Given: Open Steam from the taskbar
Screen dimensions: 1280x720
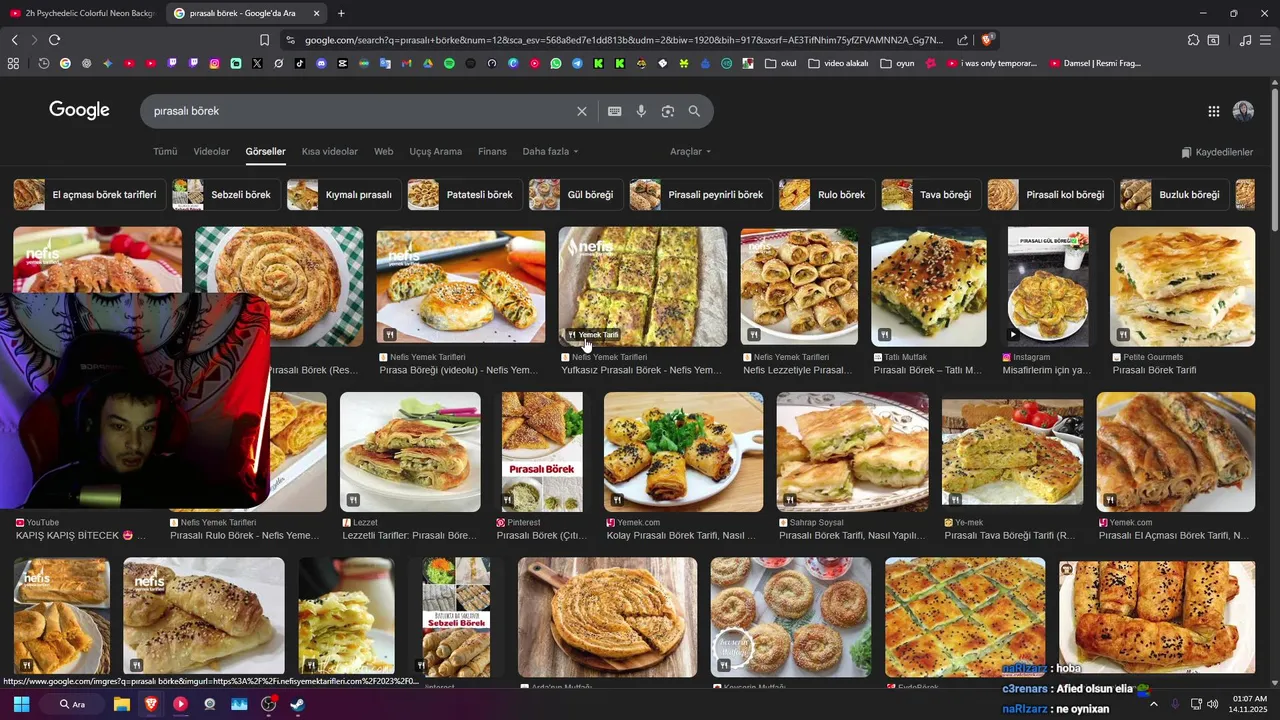Looking at the screenshot, I should (x=297, y=704).
